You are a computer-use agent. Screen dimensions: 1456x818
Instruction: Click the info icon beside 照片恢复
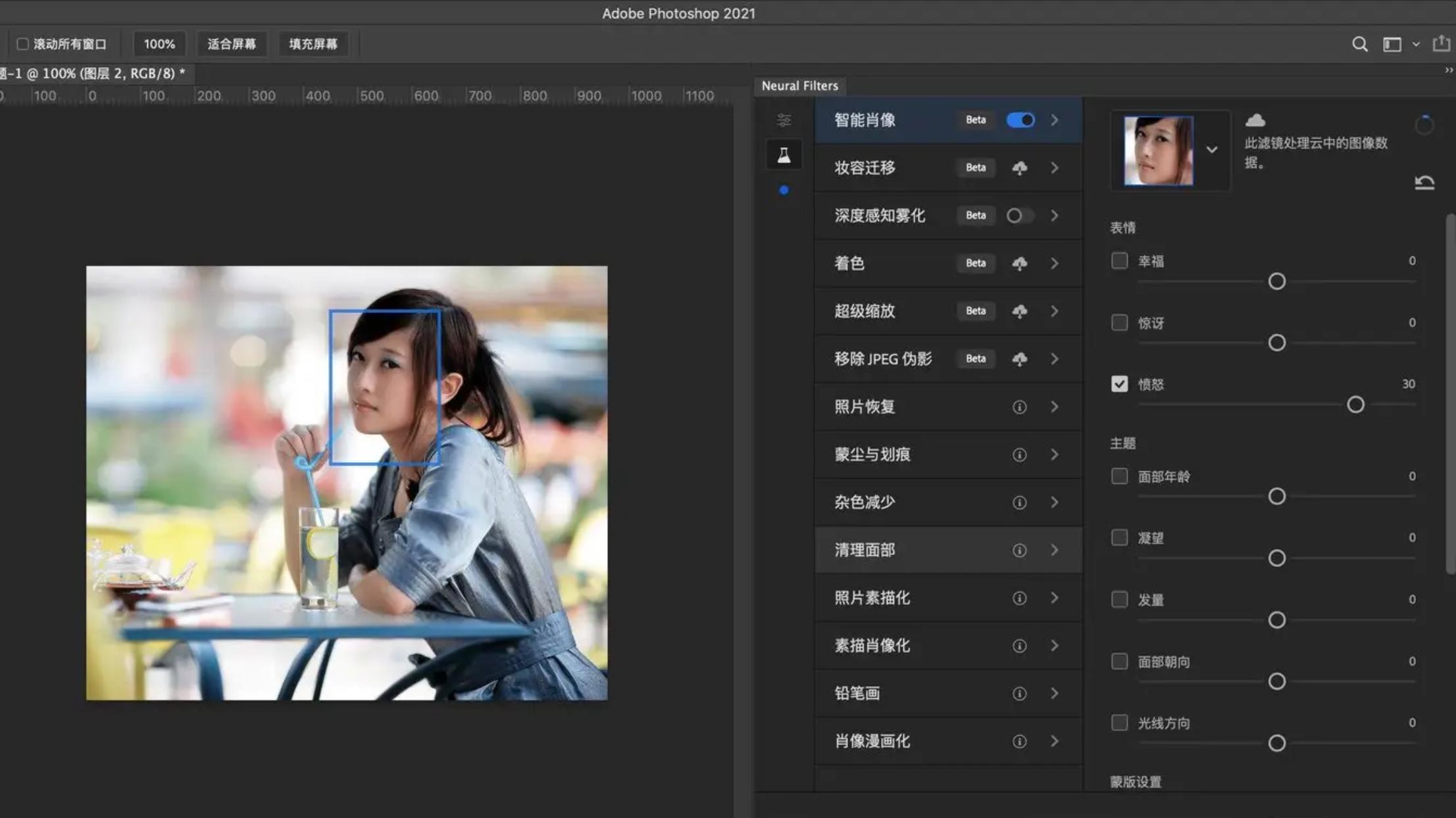[1019, 406]
